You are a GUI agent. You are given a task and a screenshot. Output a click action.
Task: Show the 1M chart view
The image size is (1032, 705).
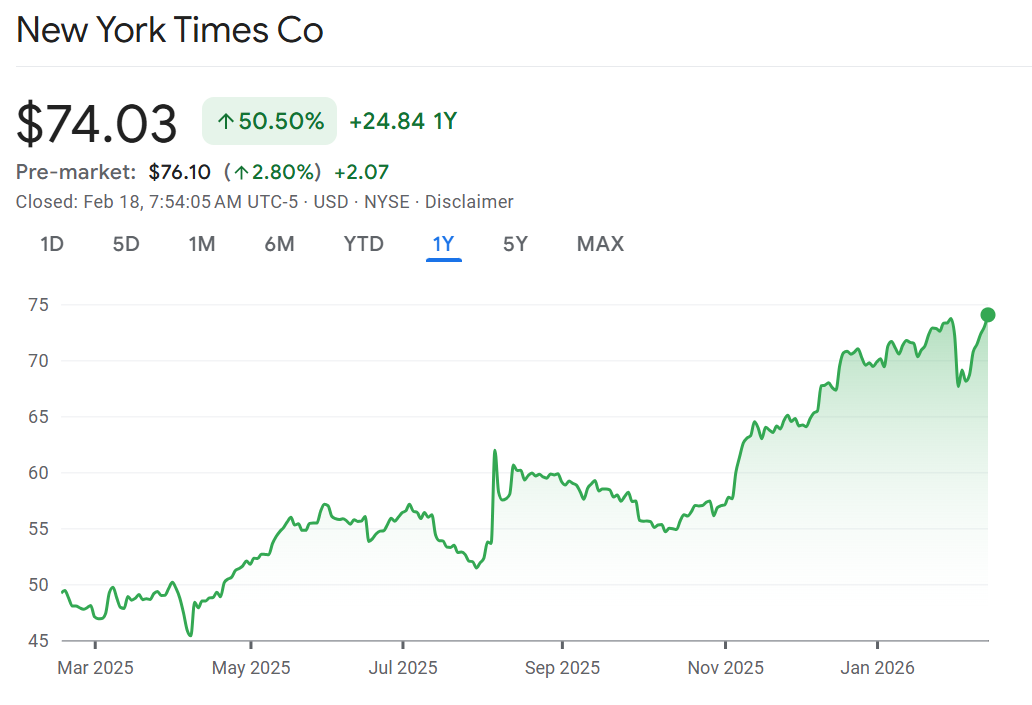[202, 244]
